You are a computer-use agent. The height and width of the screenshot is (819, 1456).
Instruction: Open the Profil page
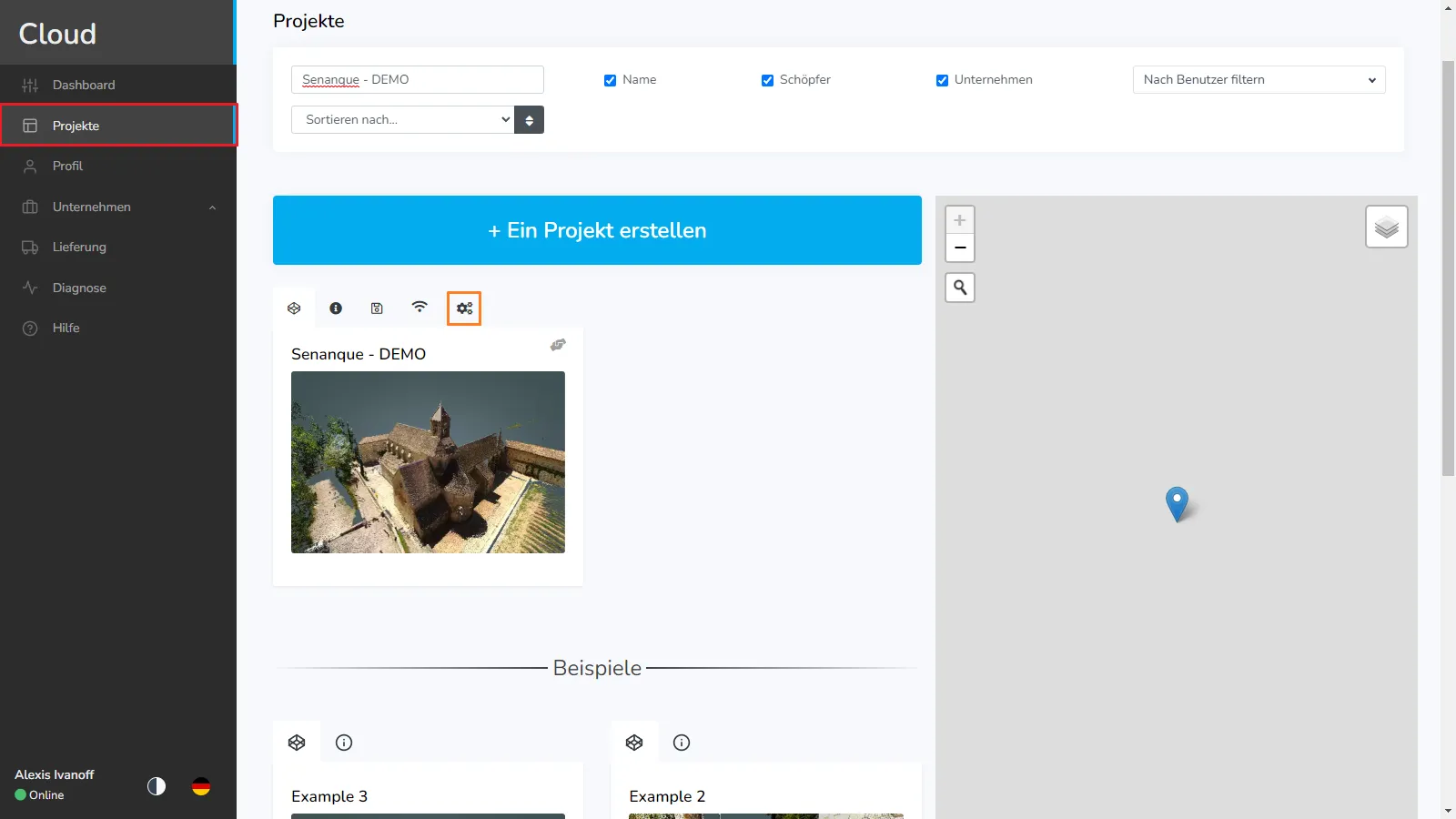(118, 166)
